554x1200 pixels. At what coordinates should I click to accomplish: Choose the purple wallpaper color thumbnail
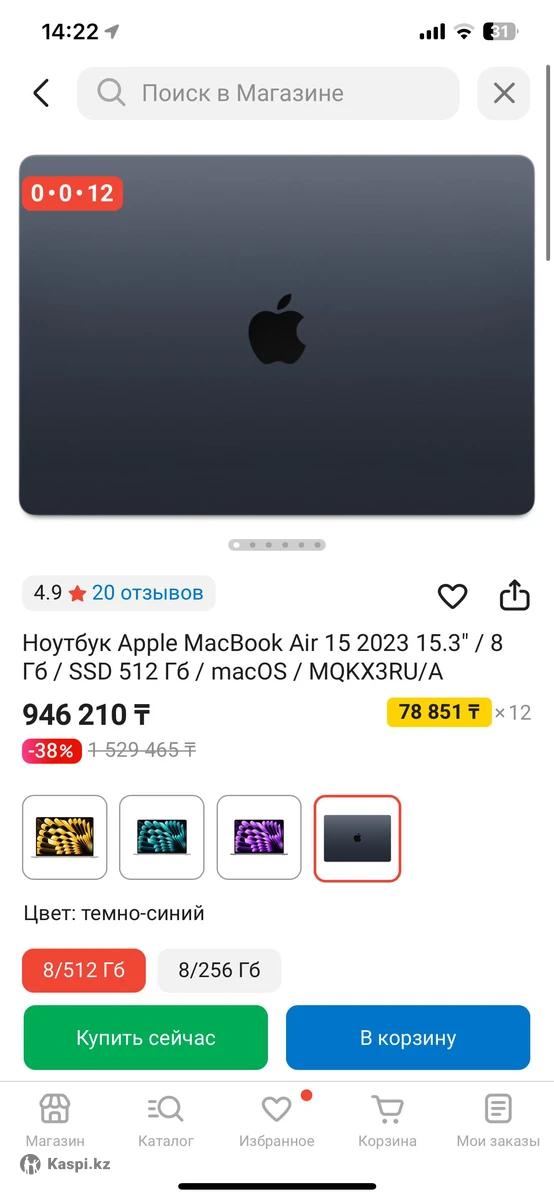pyautogui.click(x=259, y=838)
